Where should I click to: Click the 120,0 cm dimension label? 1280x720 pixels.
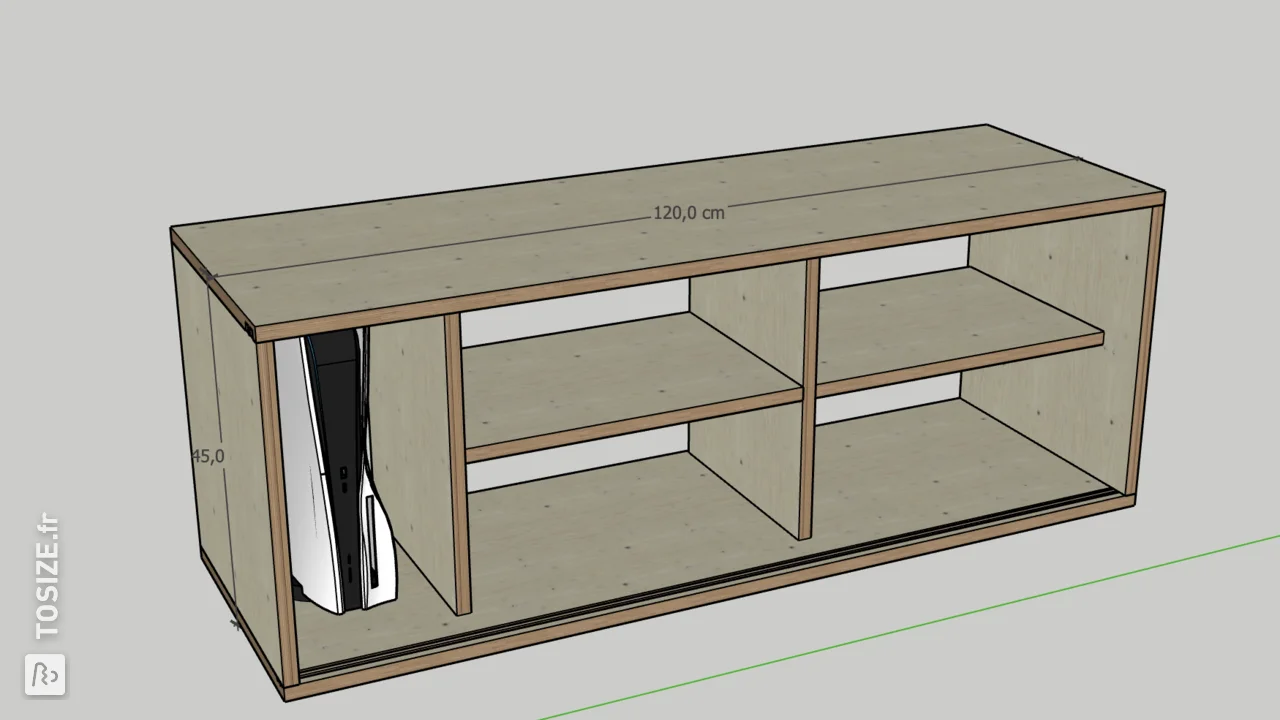(689, 213)
